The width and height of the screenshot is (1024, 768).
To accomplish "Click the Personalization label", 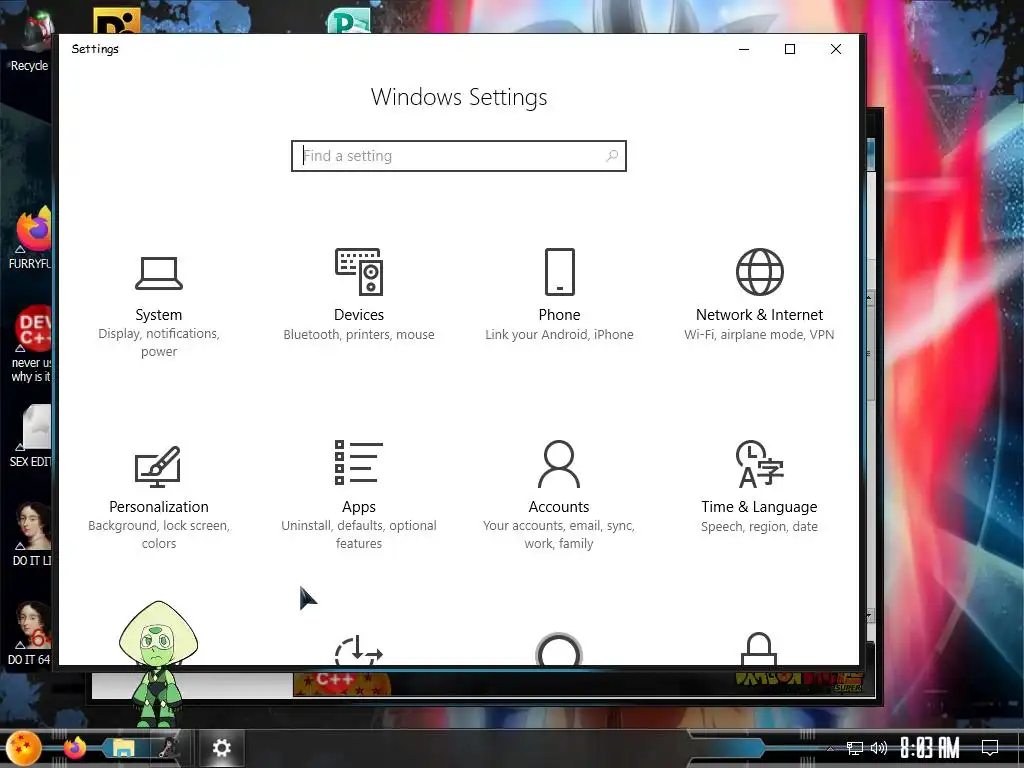I will (159, 507).
